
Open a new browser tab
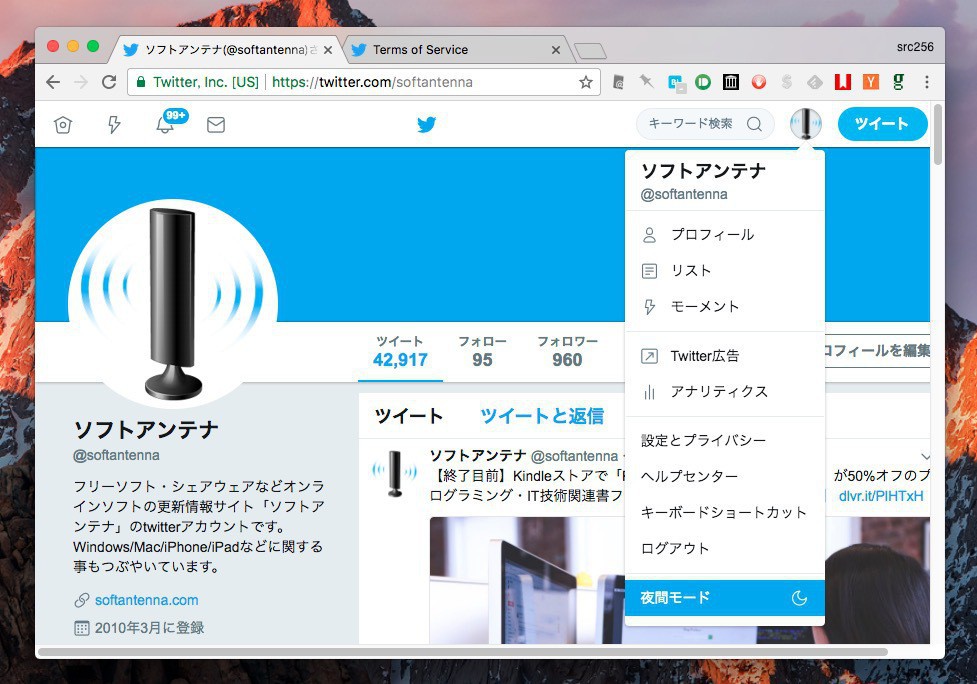(590, 50)
